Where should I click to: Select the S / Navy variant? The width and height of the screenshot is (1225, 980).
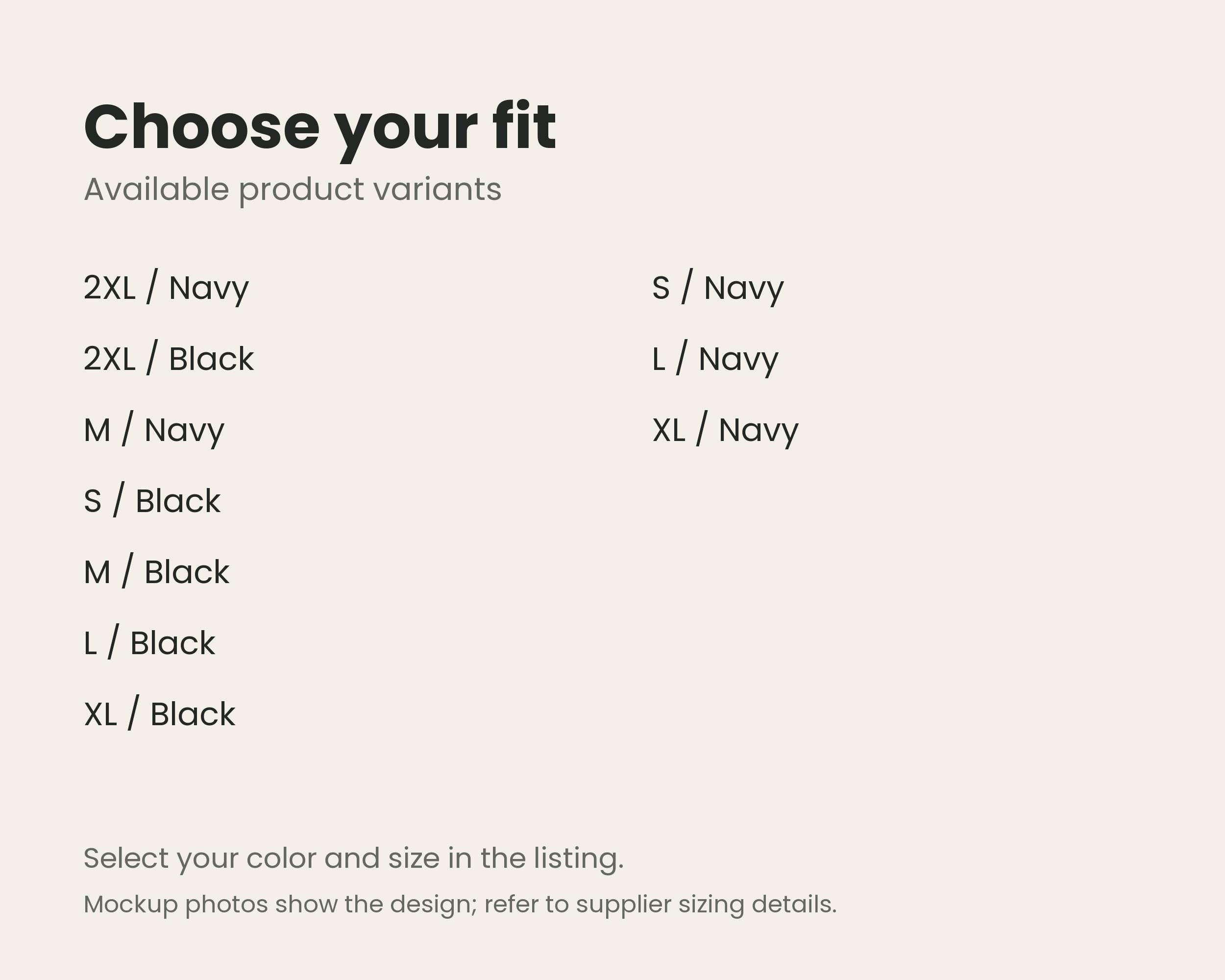tap(718, 288)
